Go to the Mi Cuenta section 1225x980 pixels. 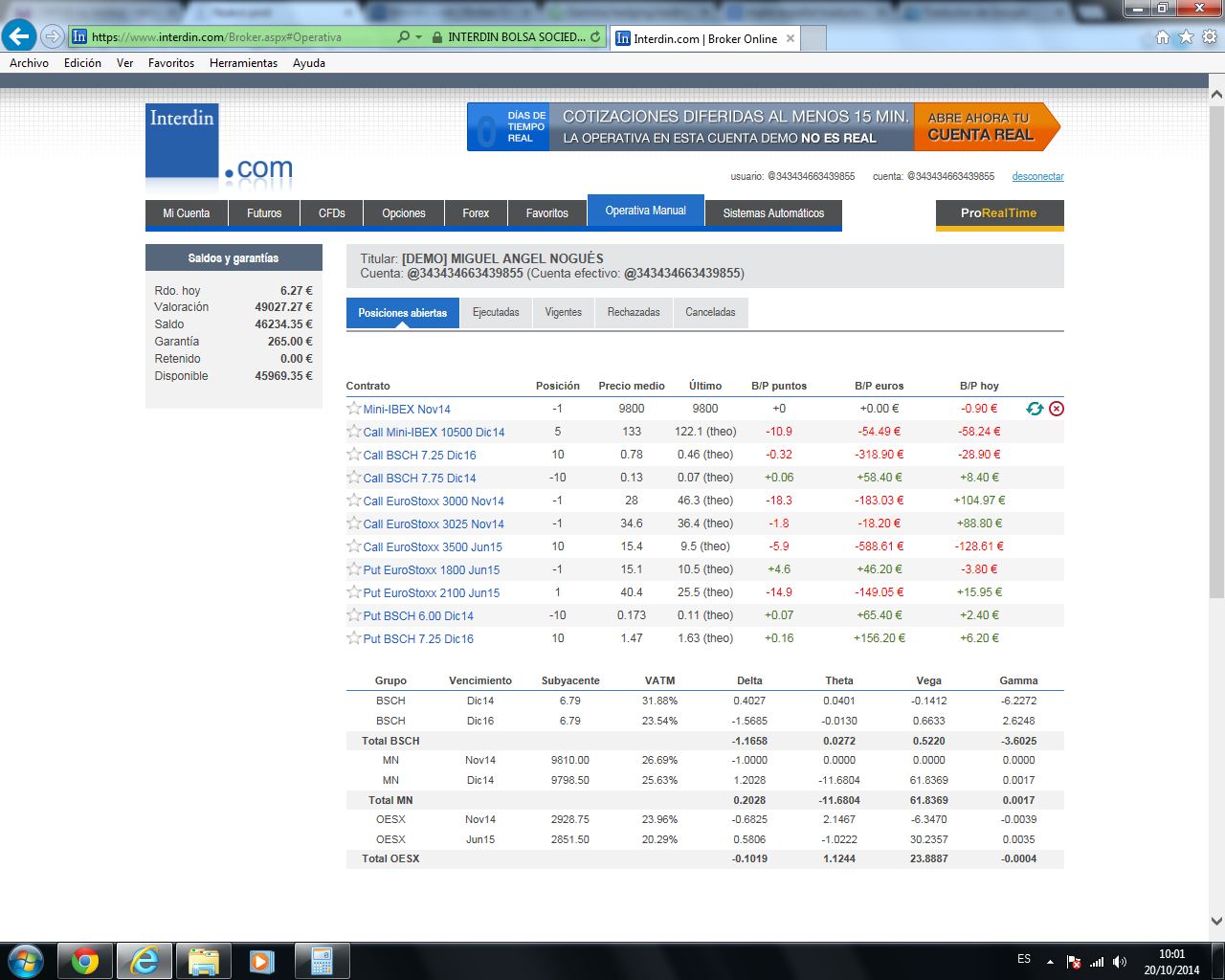[x=186, y=213]
